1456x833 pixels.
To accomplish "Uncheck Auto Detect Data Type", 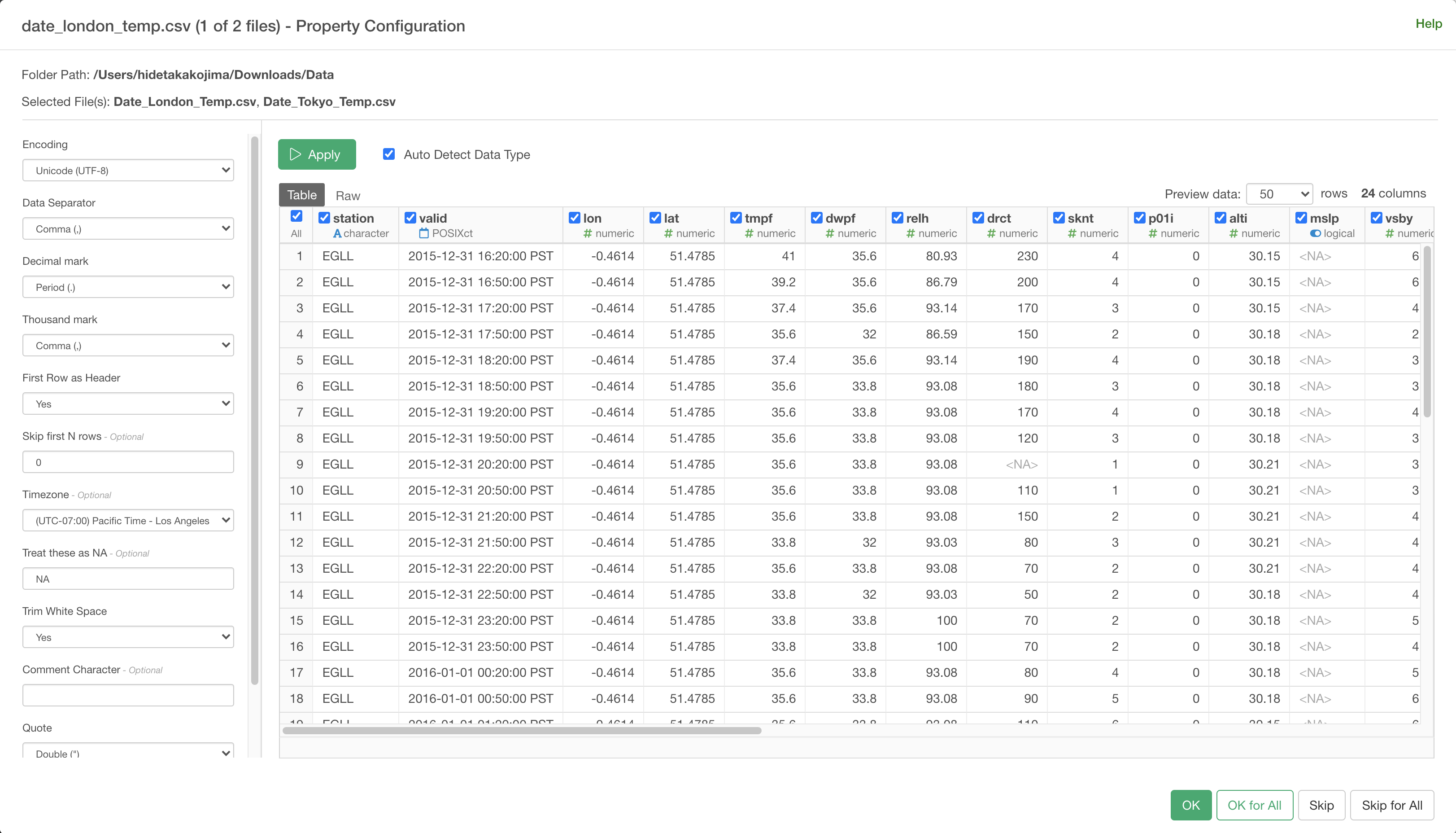I will tap(389, 154).
